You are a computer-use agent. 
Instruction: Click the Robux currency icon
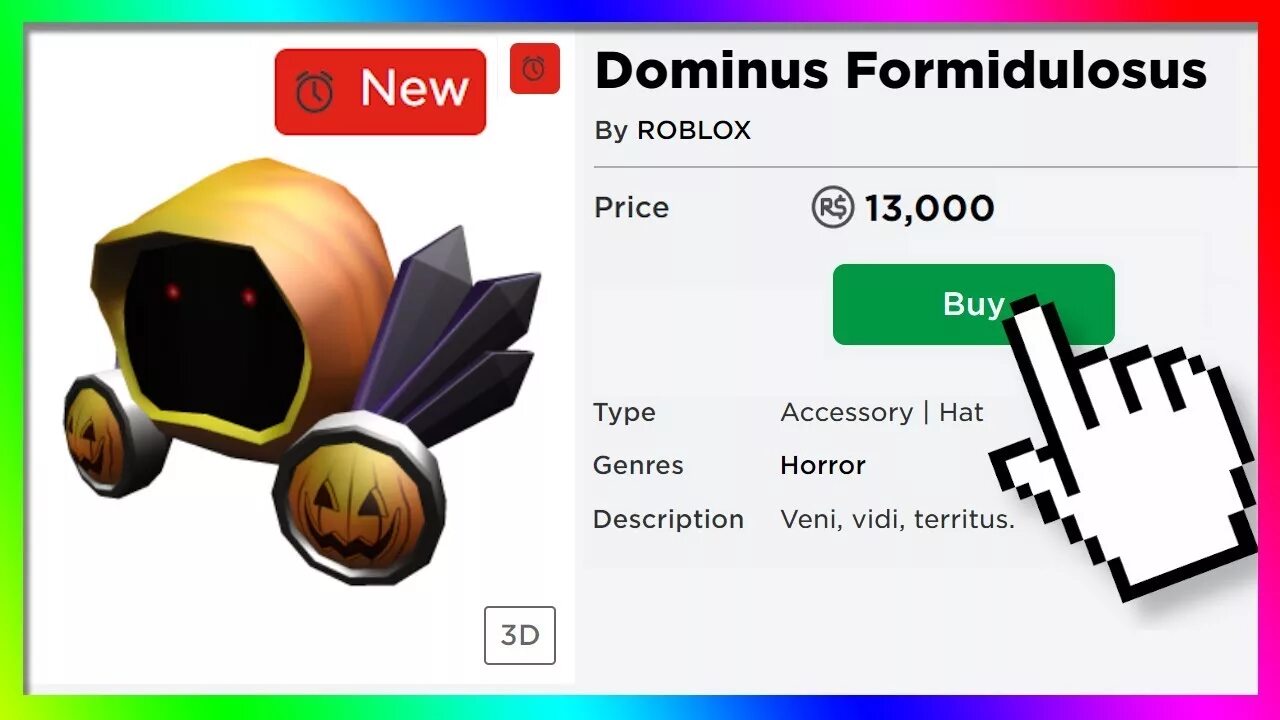[x=832, y=208]
